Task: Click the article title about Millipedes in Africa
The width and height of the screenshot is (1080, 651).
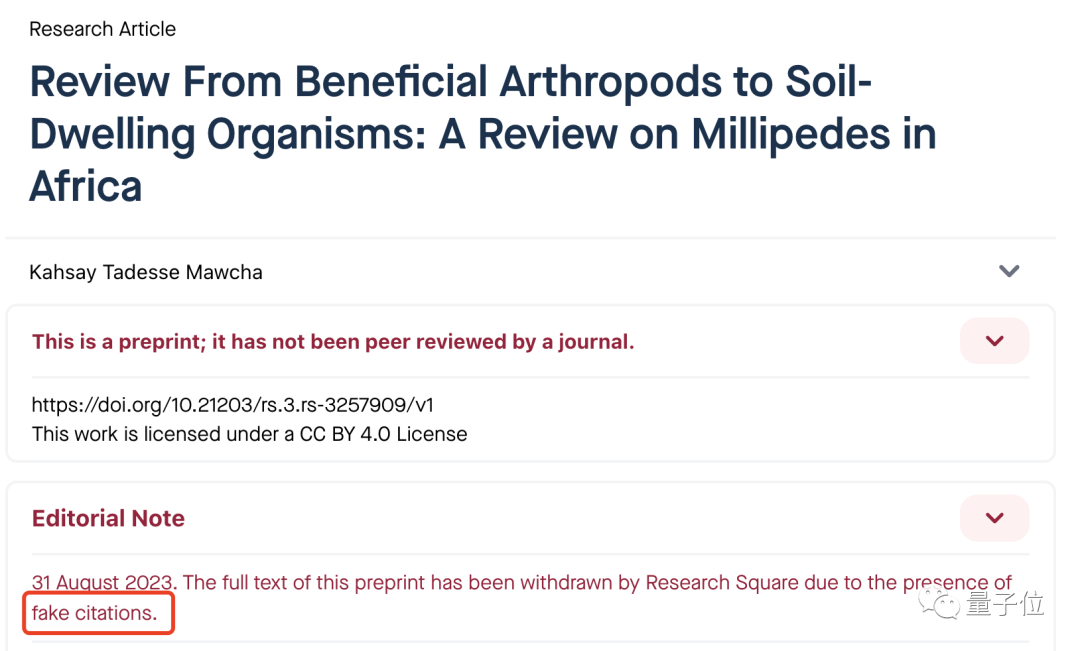Action: click(x=483, y=134)
